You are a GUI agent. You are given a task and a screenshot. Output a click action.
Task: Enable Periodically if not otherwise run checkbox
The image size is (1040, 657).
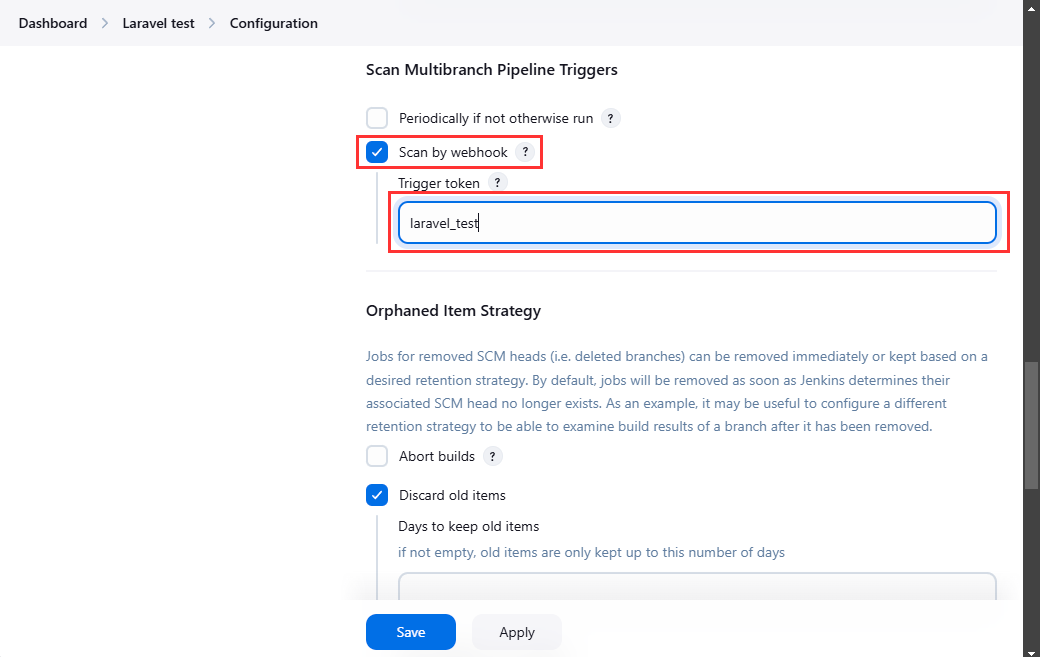(x=377, y=118)
